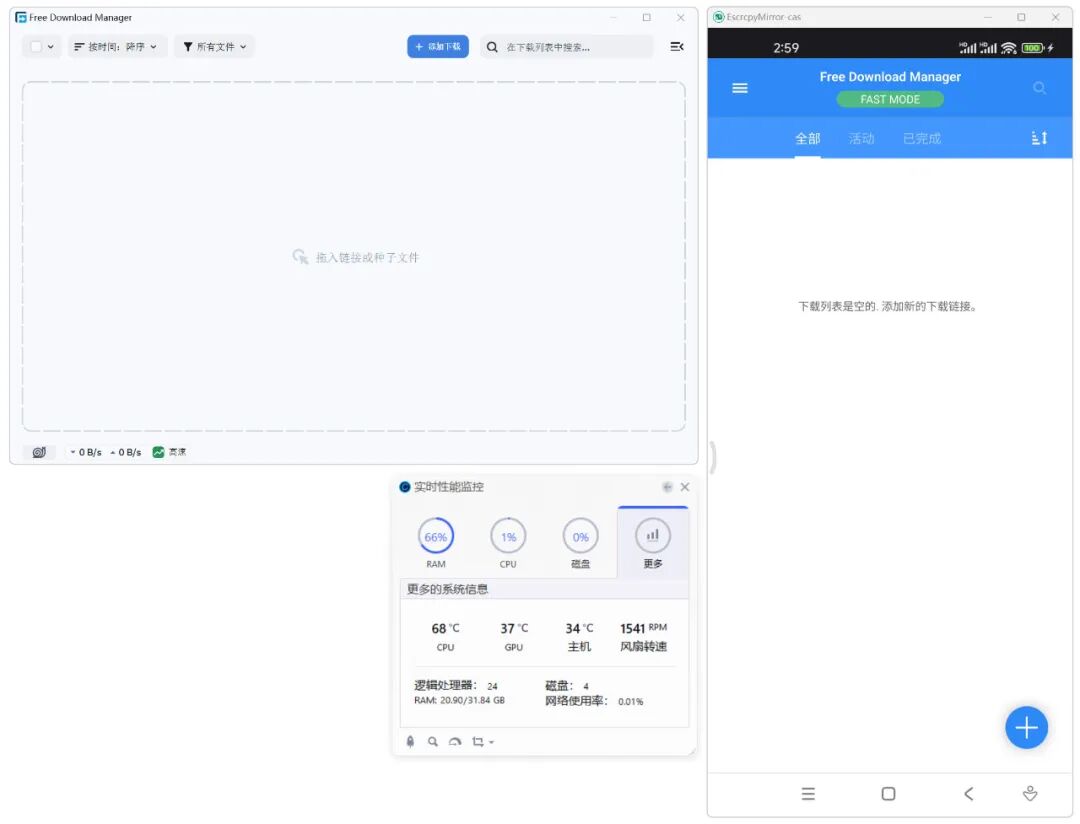Click download speed 0 B/s indicator
1080x824 pixels.
85,452
